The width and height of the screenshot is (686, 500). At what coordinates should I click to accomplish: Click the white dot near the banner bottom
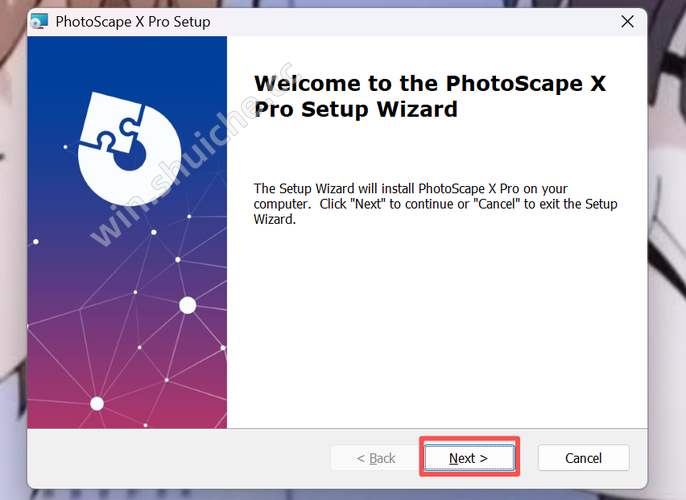coord(97,403)
